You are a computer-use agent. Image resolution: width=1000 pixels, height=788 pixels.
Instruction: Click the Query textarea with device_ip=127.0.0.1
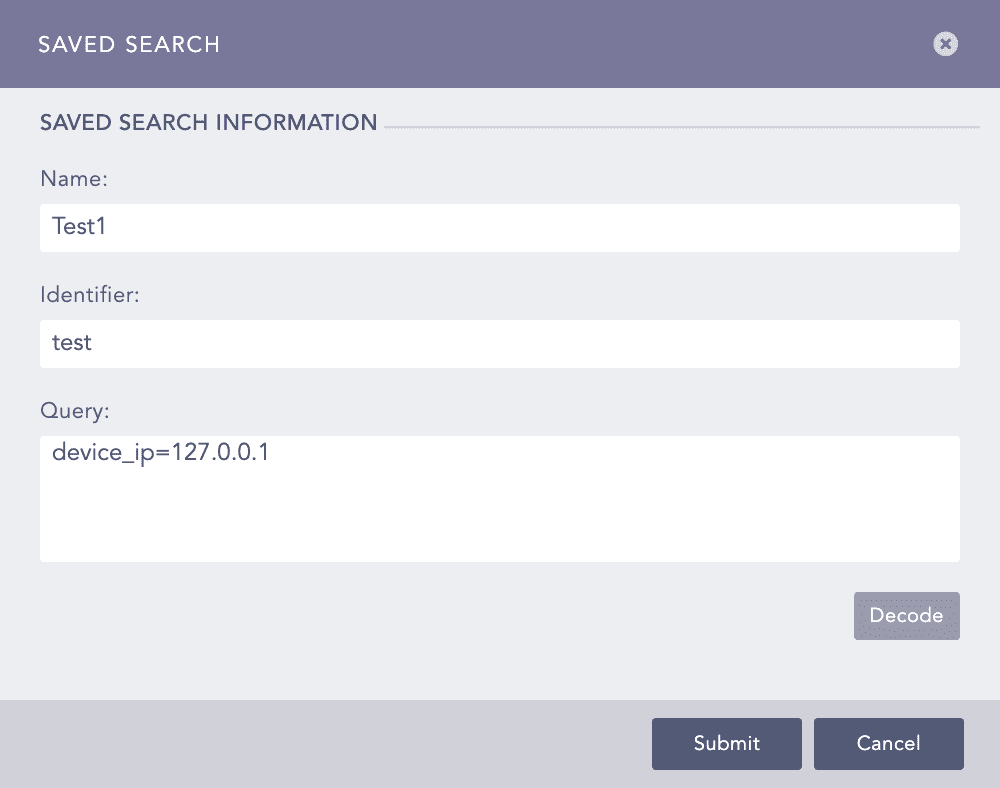click(x=500, y=498)
